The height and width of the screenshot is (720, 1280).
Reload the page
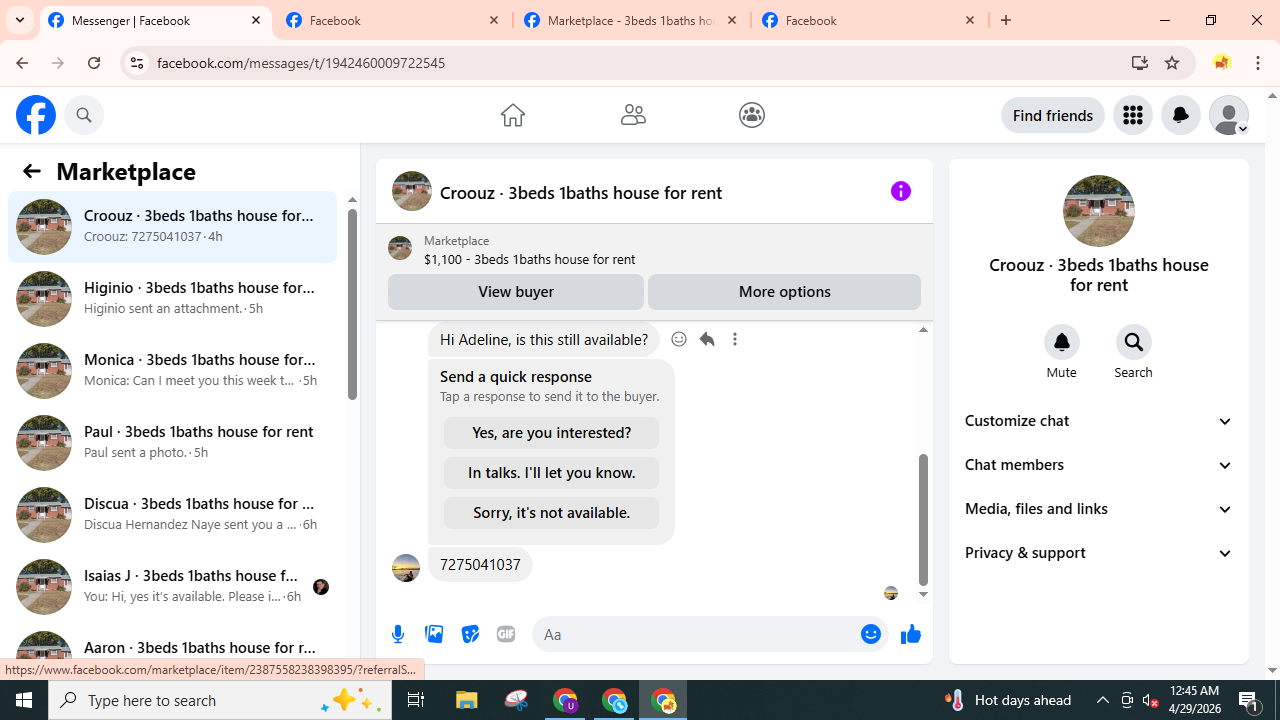click(x=94, y=63)
